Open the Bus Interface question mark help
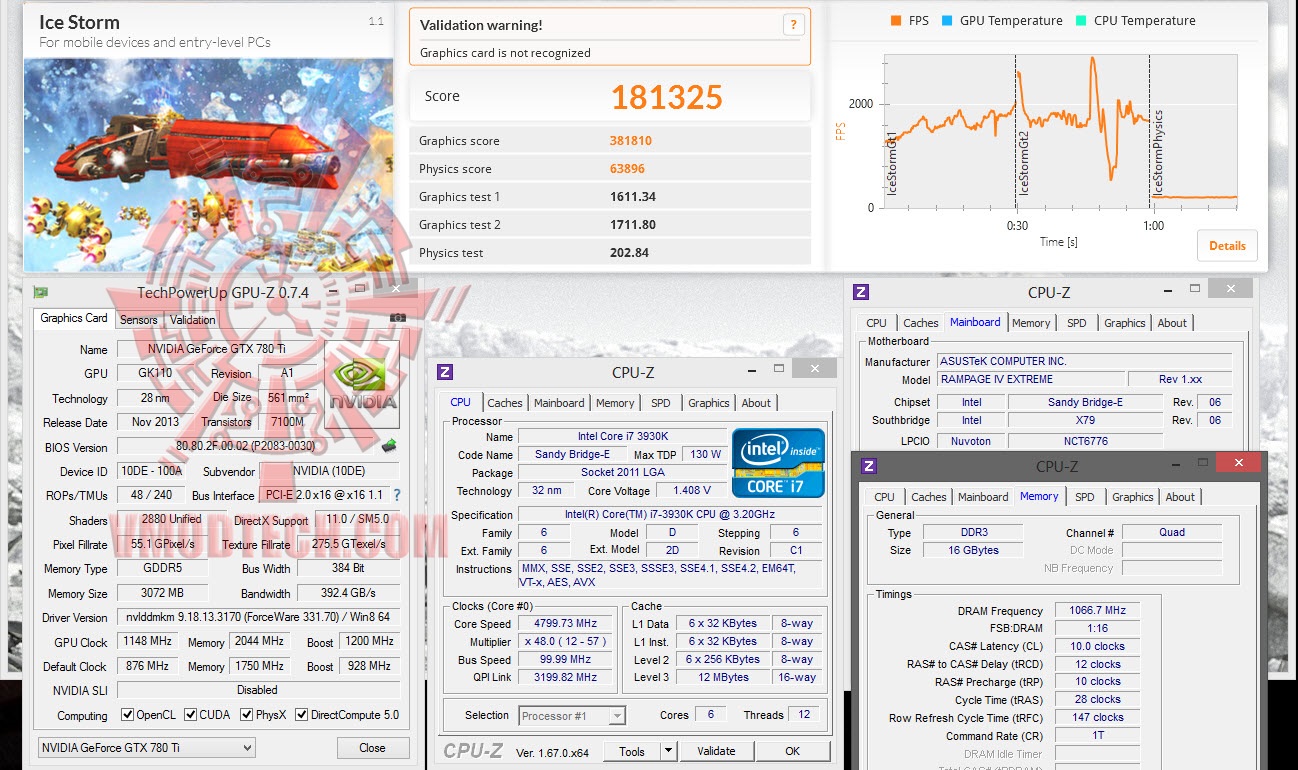 [x=396, y=495]
